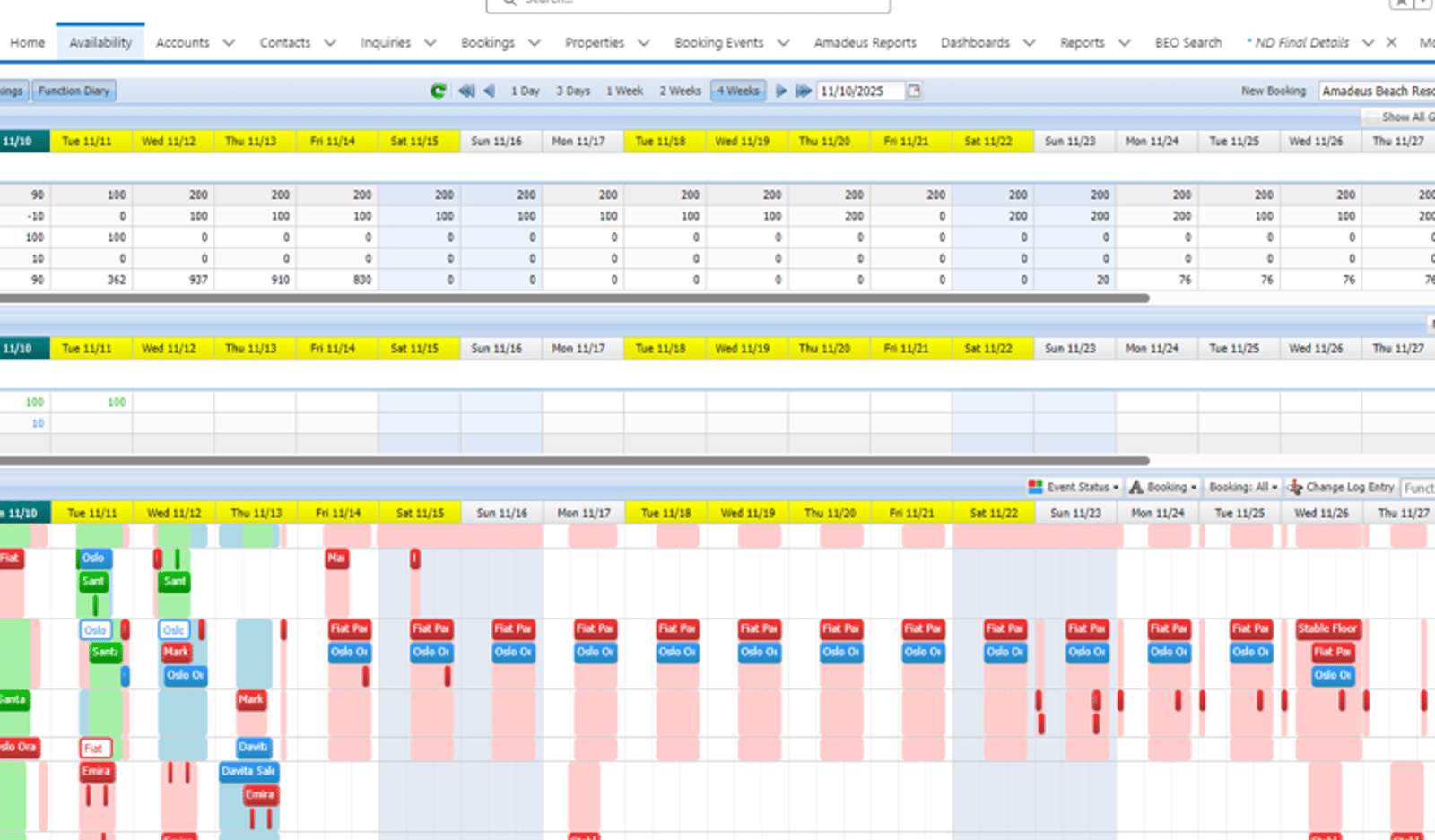Switch to the 1 Week view
Screen dimensions: 1435x840
624,91
